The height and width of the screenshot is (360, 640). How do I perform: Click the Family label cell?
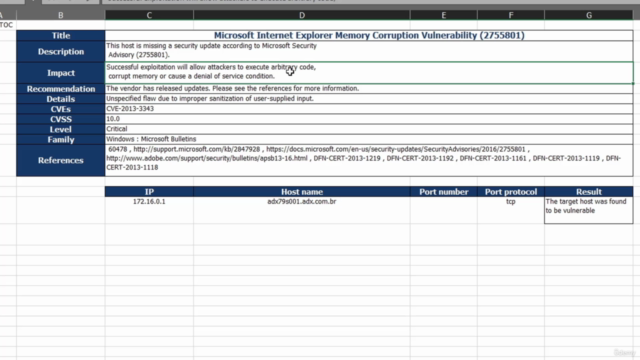[60, 140]
